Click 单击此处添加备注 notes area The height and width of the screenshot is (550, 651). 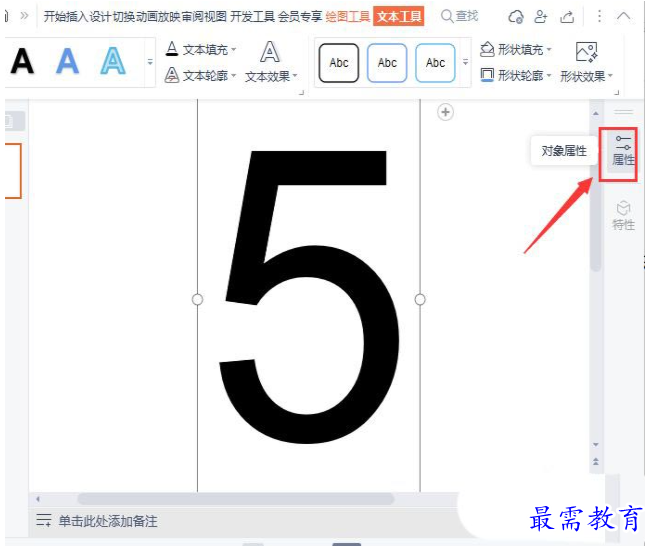[108, 521]
